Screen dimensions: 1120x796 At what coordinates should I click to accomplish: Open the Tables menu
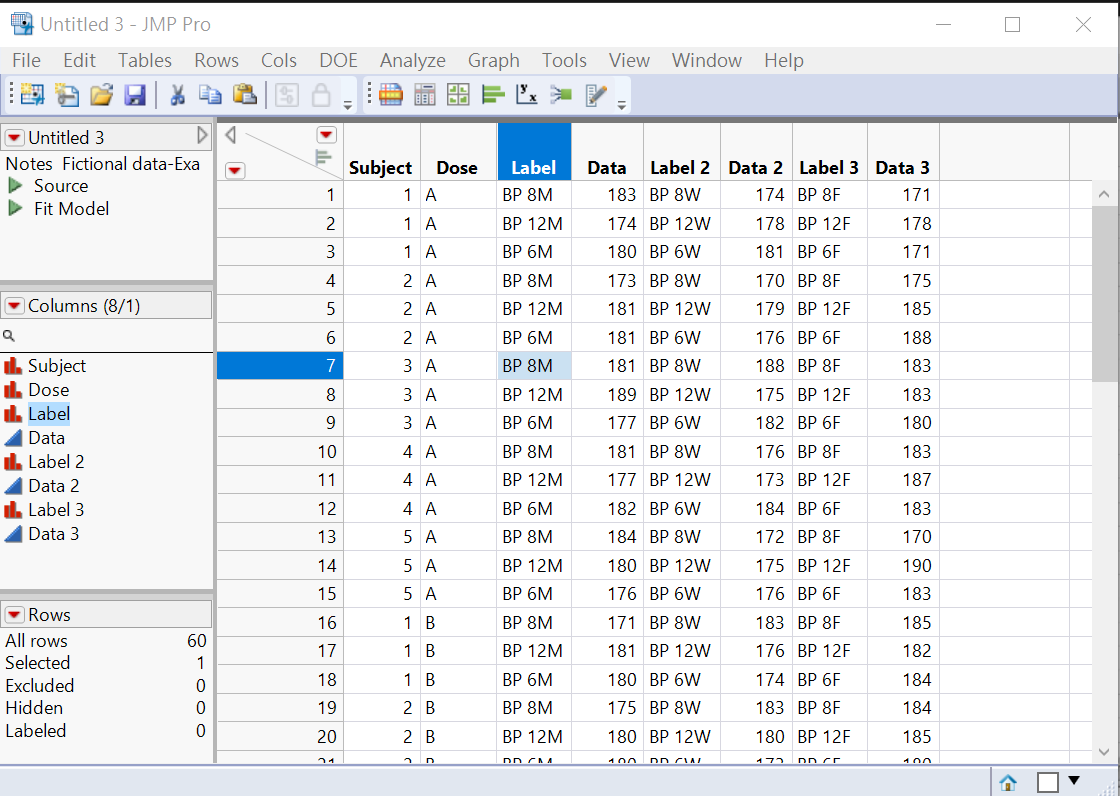(145, 61)
